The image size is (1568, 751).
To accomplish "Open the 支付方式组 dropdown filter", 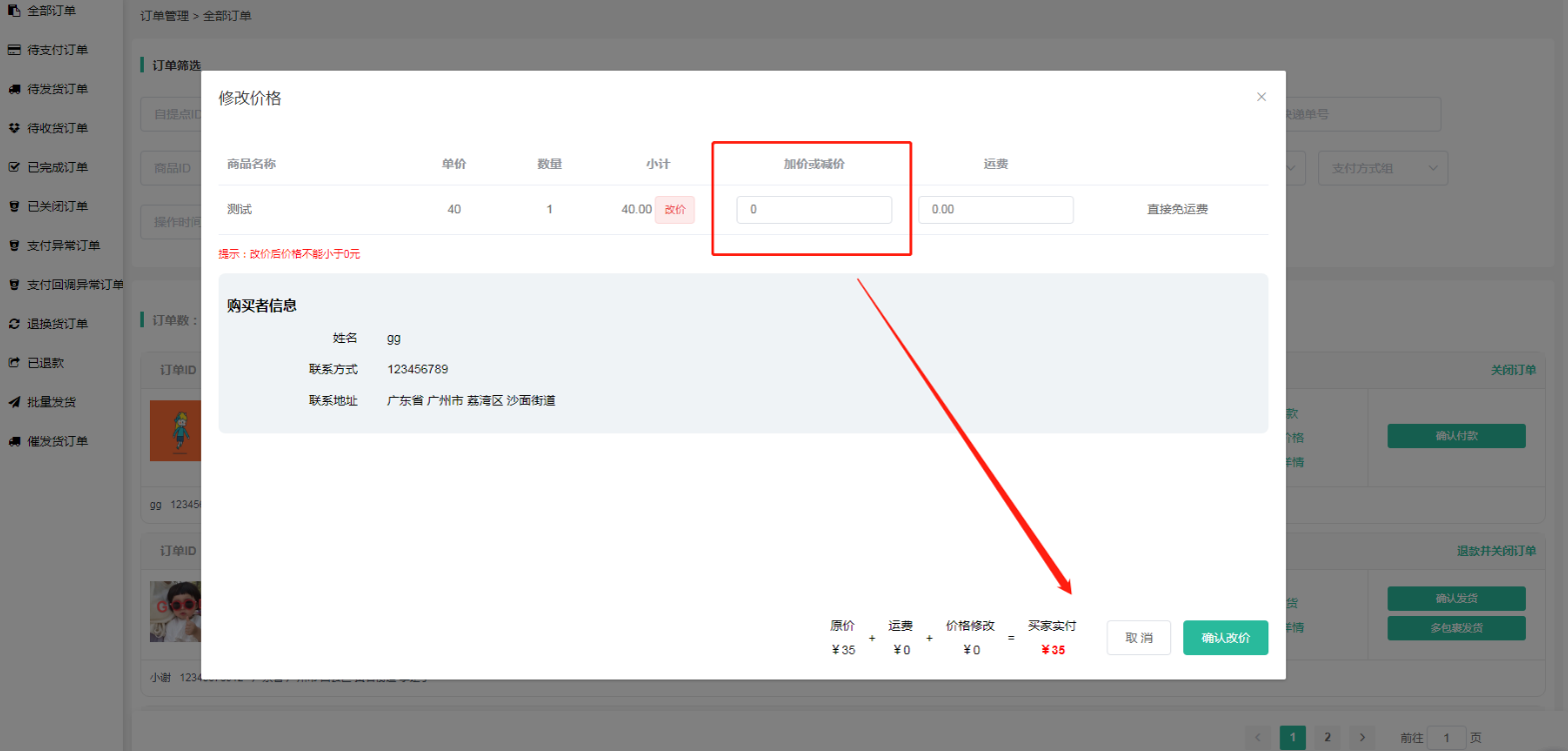I will click(x=1383, y=168).
